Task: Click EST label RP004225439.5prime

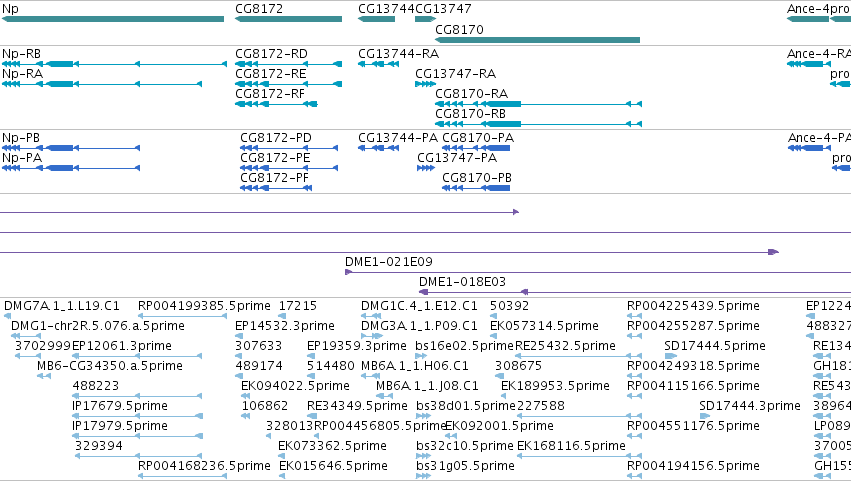Action: [693, 306]
